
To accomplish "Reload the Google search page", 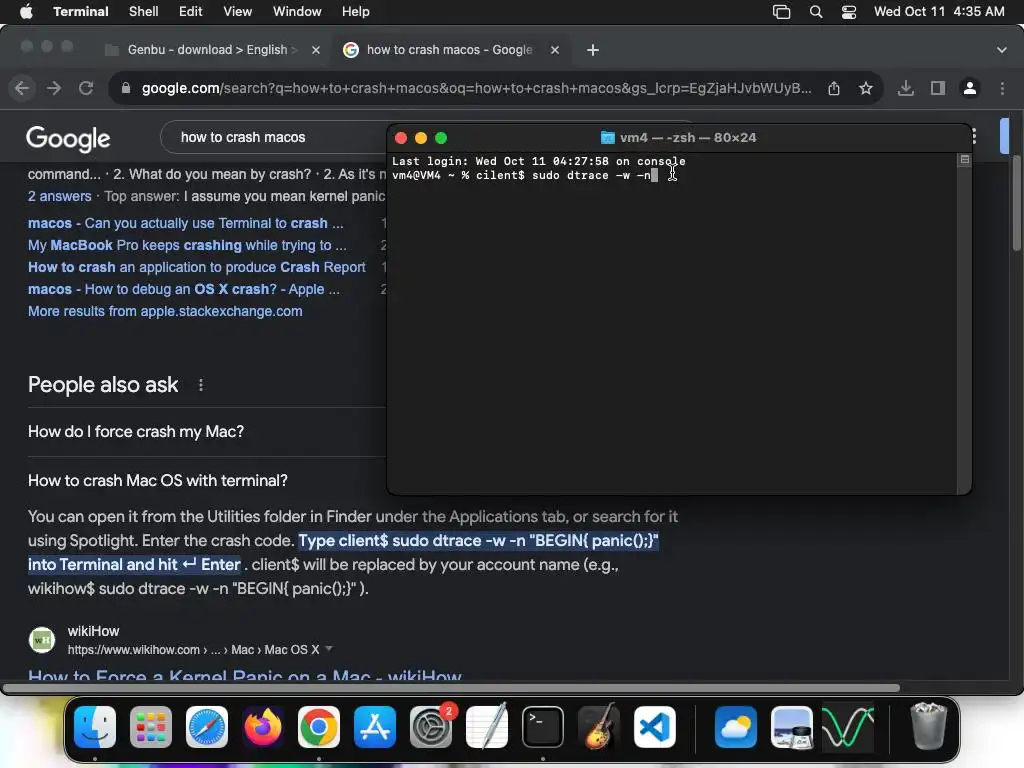I will [86, 88].
